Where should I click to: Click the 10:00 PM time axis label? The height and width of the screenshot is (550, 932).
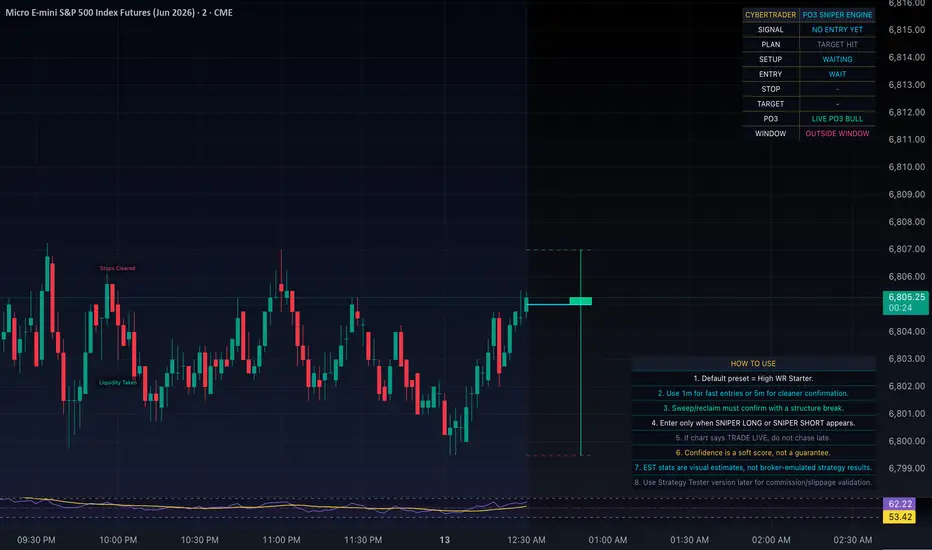(118, 540)
